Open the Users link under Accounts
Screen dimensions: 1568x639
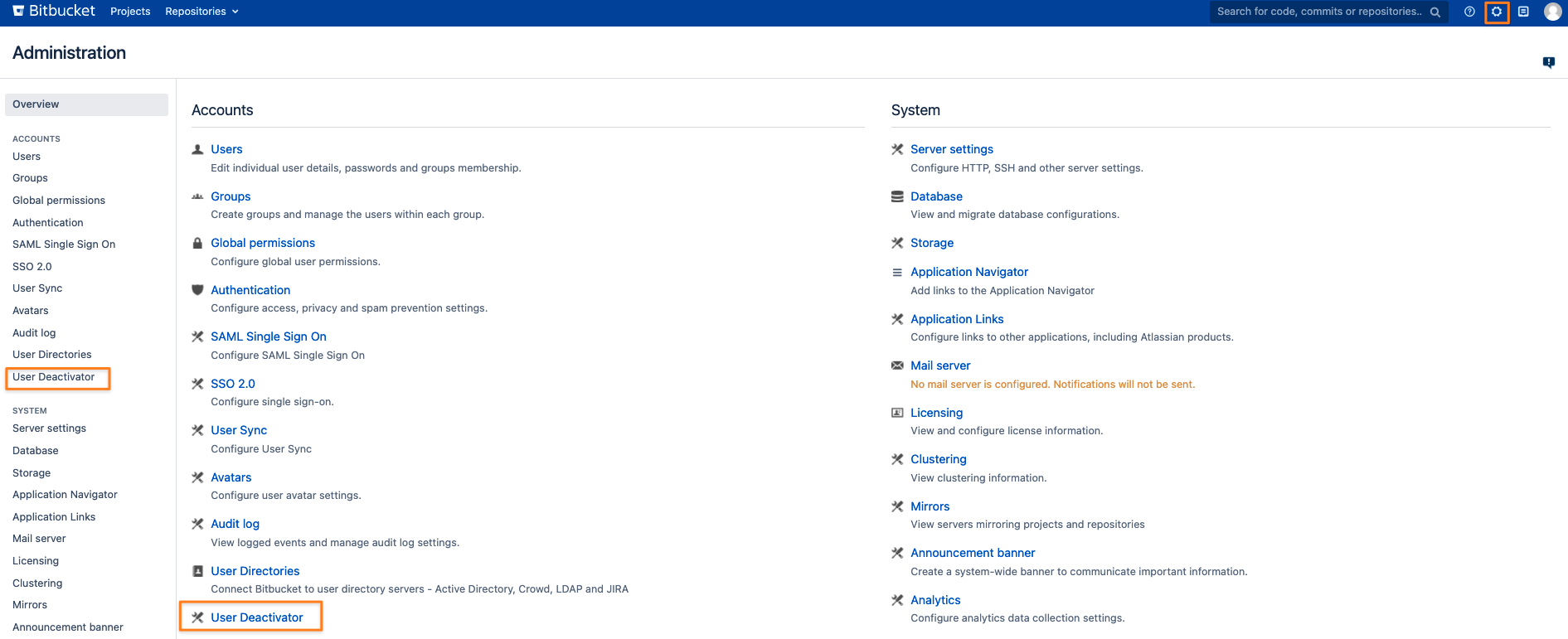point(226,149)
